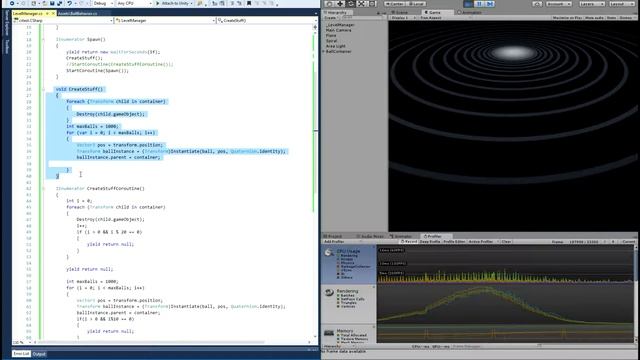Close the LevelManager.cs editor tab
This screenshot has width=640, height=360.
coord(53,13)
